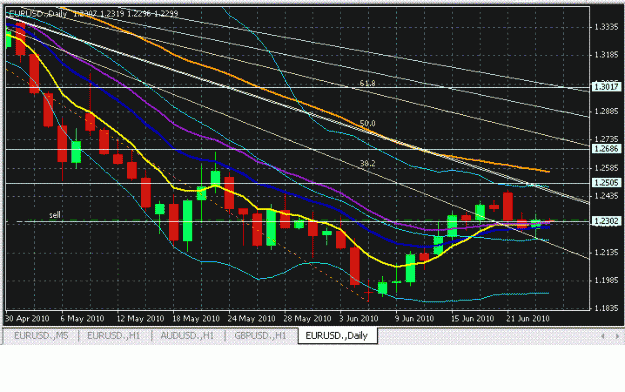Open the AUDUSD.,H1 chart tab
Viewport: 625px width, 392px height.
click(187, 336)
